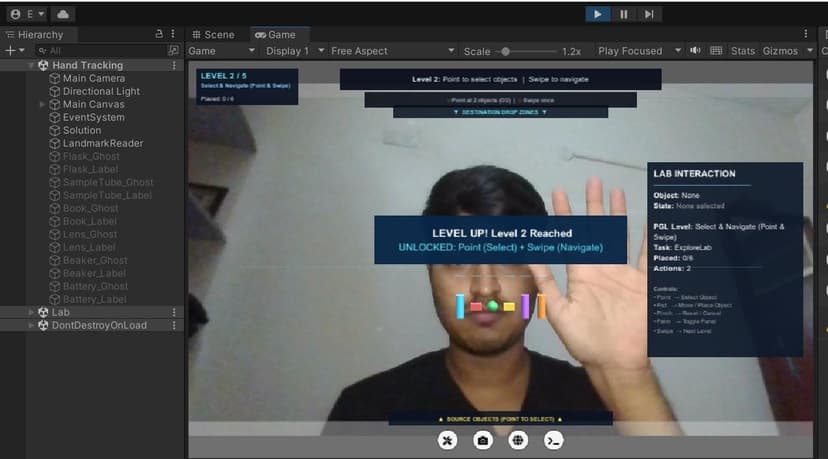Open the Free Aspect dropdown
Image resolution: width=828 pixels, height=459 pixels.
392,51
